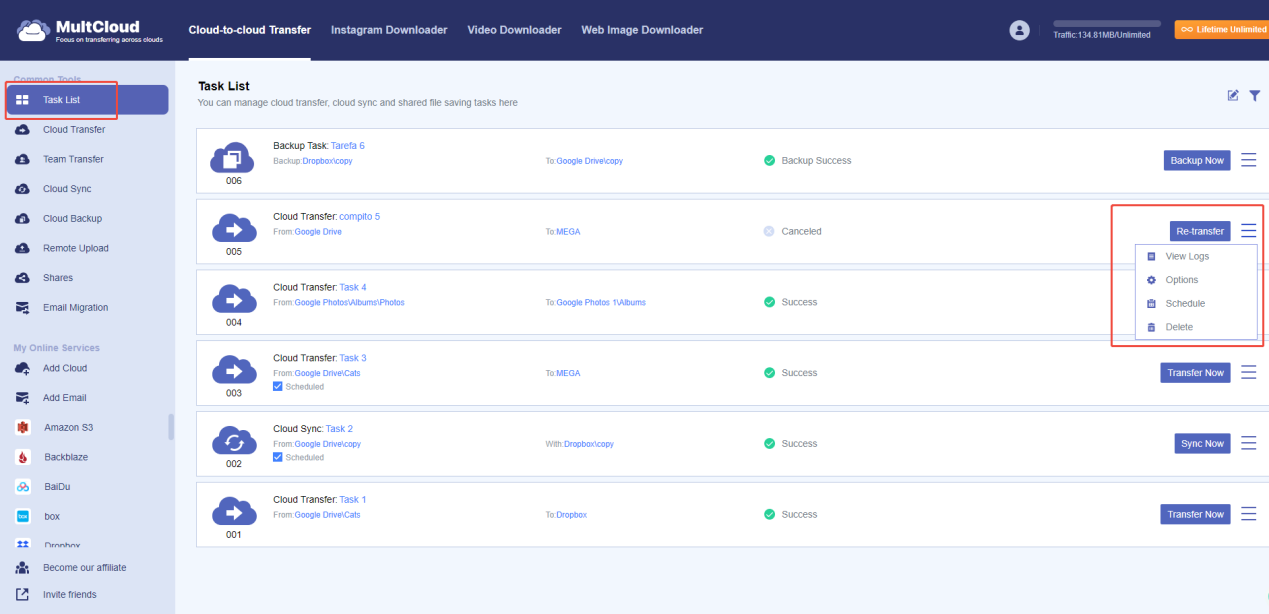Click the Lifetime Unlimited button
1269x614 pixels.
coord(1221,30)
